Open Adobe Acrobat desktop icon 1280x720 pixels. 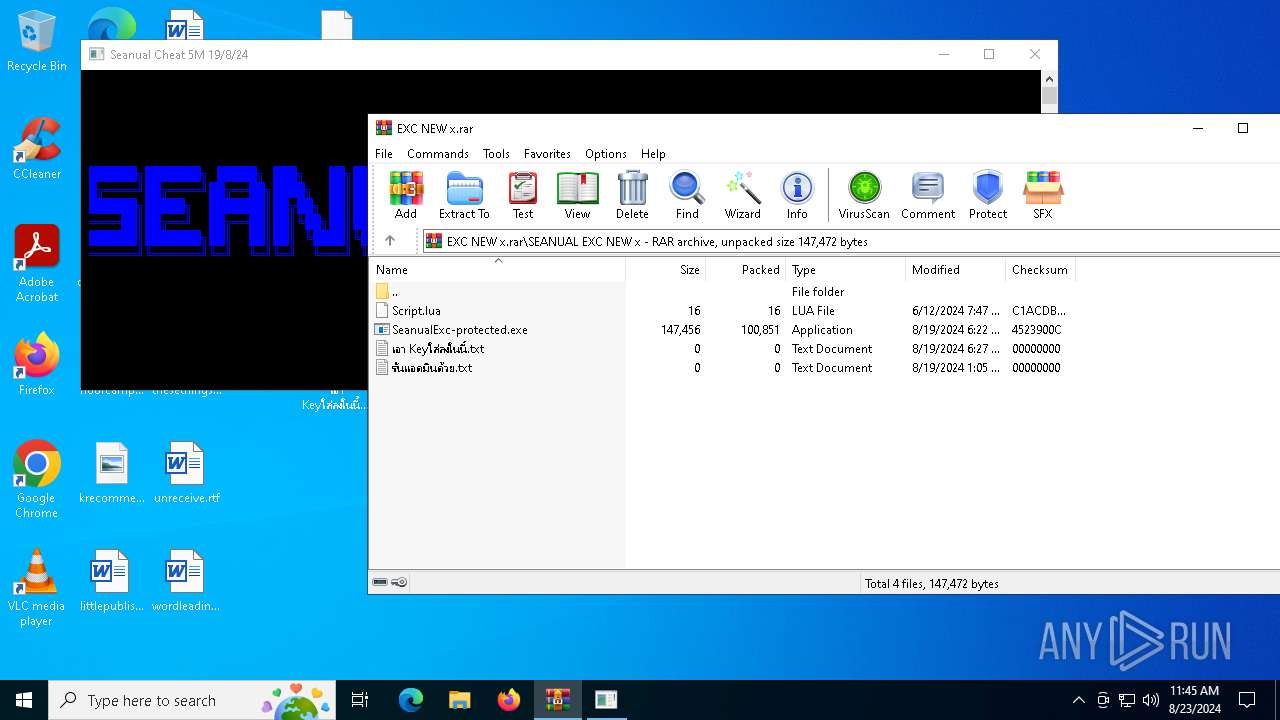point(37,264)
